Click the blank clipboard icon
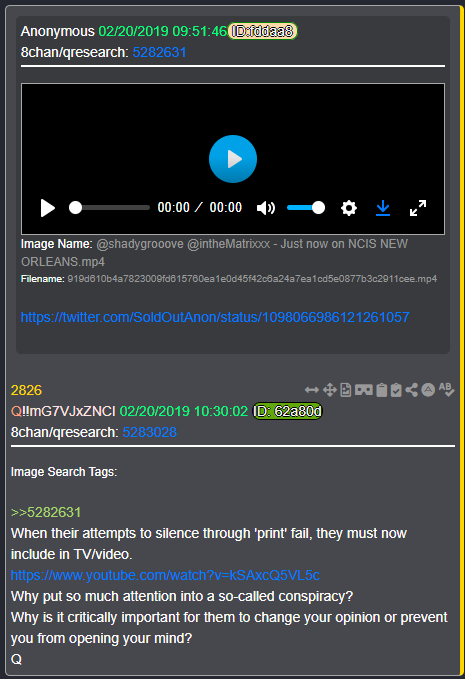 pos(381,390)
